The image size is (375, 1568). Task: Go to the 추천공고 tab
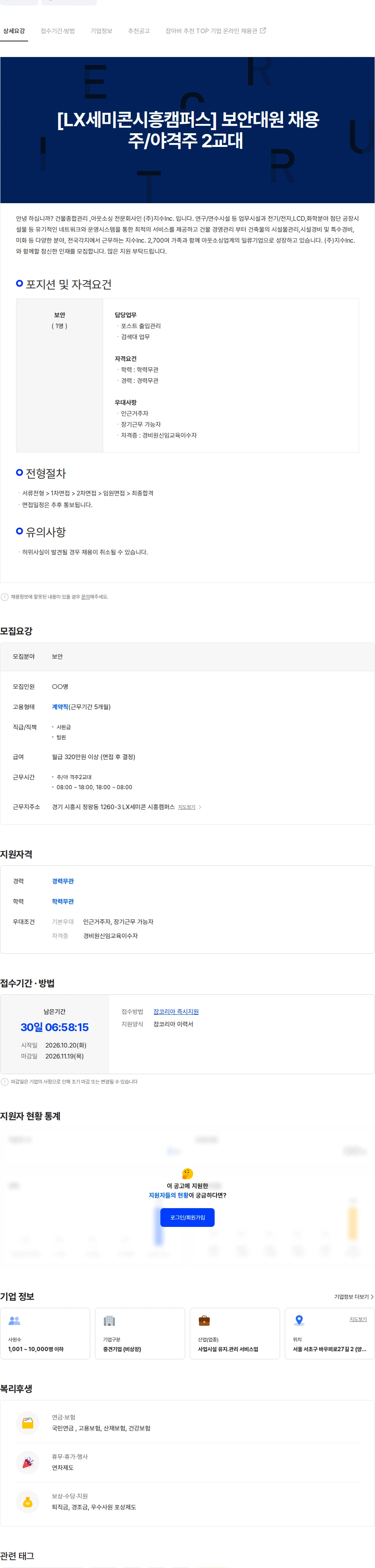(x=139, y=31)
